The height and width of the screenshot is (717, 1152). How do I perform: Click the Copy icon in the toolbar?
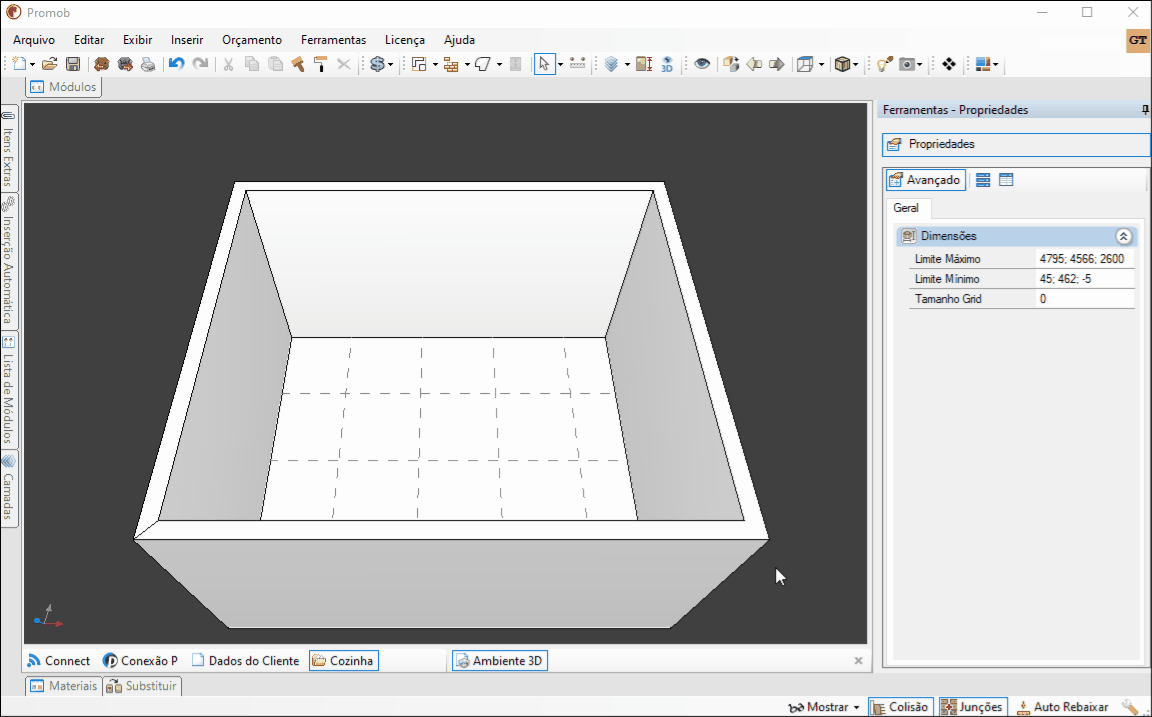252,65
